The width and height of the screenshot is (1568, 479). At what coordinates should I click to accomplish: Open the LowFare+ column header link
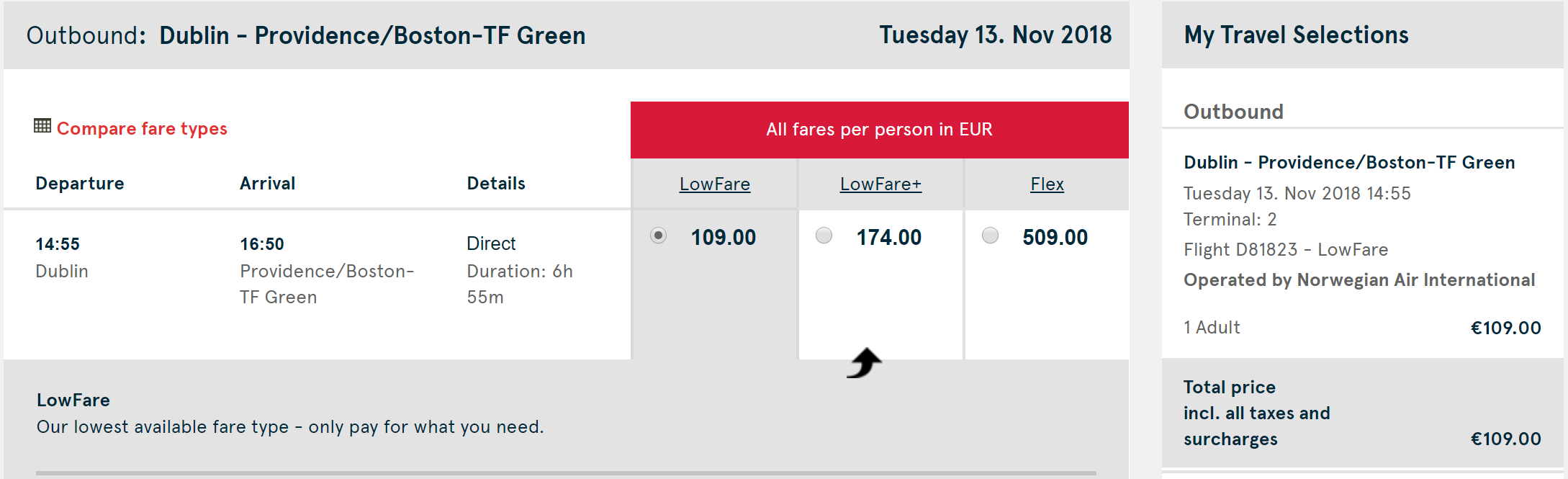click(x=880, y=184)
